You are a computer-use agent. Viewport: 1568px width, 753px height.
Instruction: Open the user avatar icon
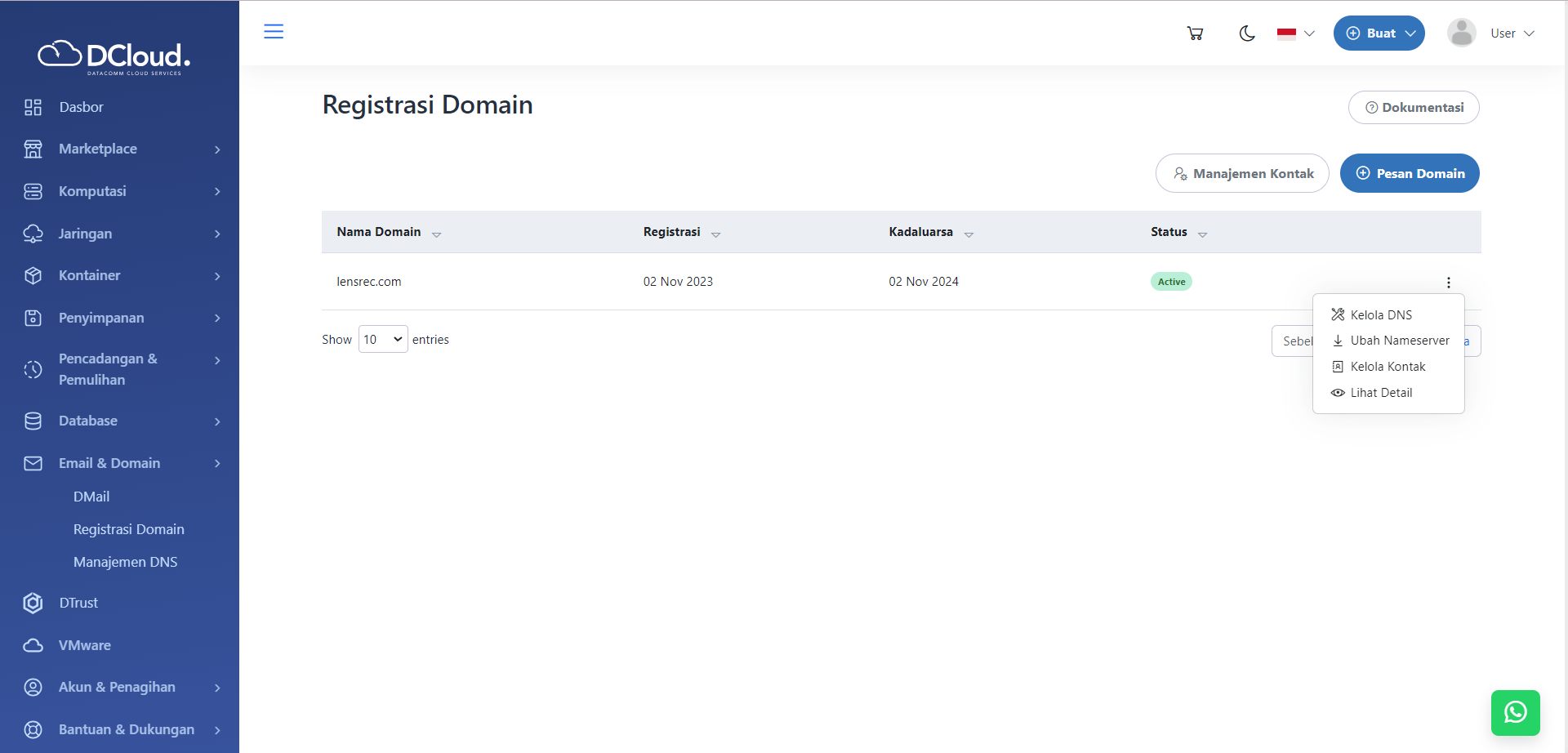[1461, 33]
